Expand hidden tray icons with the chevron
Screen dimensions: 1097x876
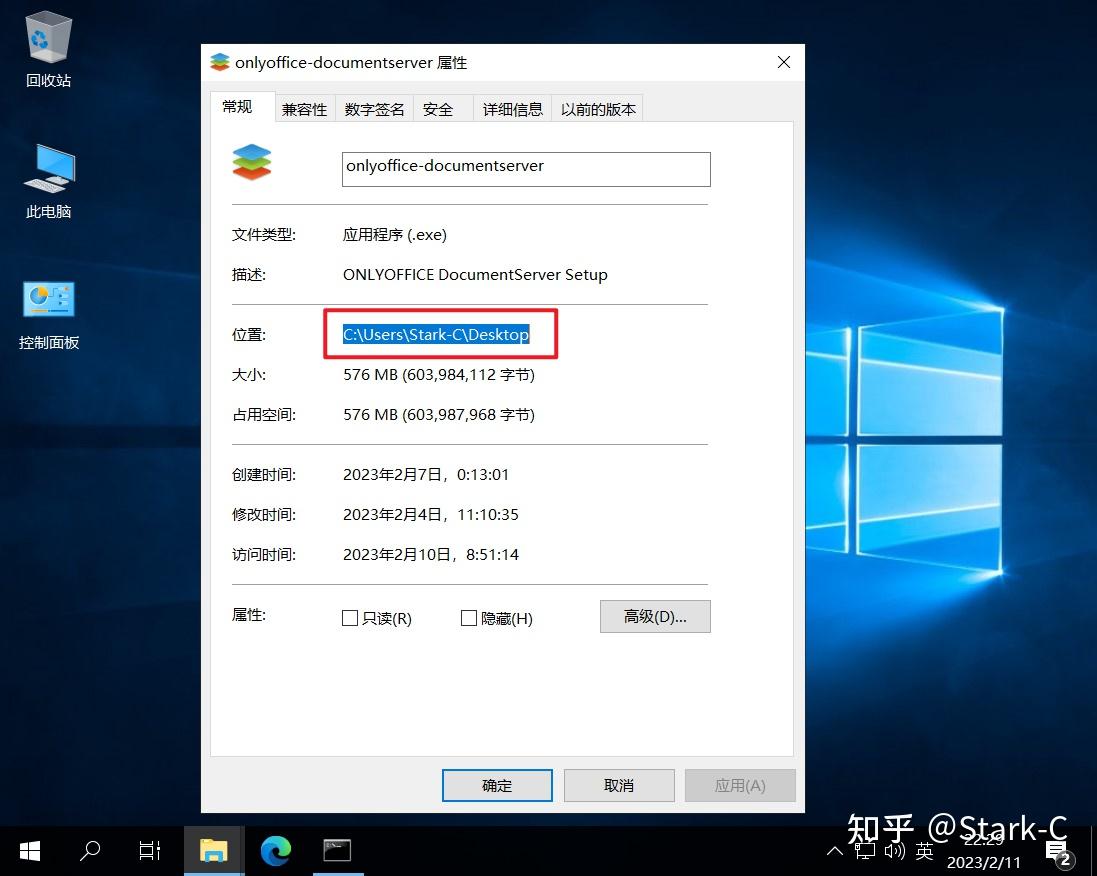pyautogui.click(x=834, y=851)
